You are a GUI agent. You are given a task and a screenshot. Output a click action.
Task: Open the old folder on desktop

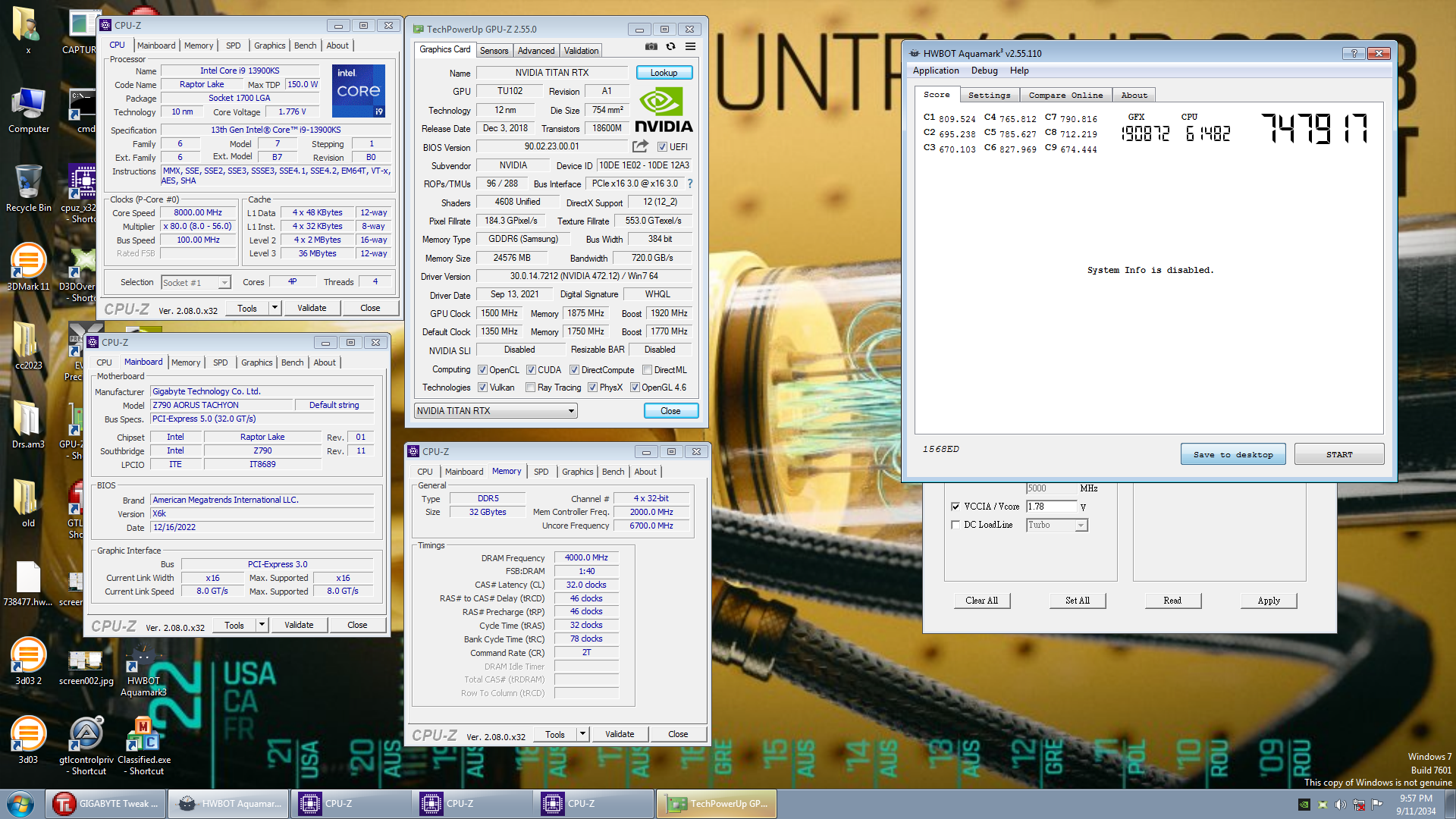[28, 504]
